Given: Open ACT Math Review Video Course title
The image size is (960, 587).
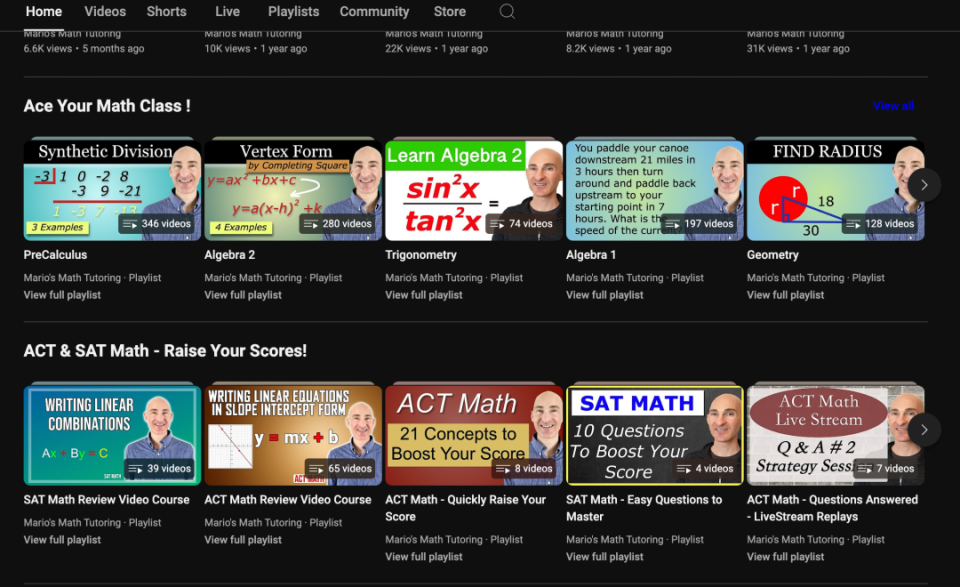Looking at the screenshot, I should tap(288, 499).
